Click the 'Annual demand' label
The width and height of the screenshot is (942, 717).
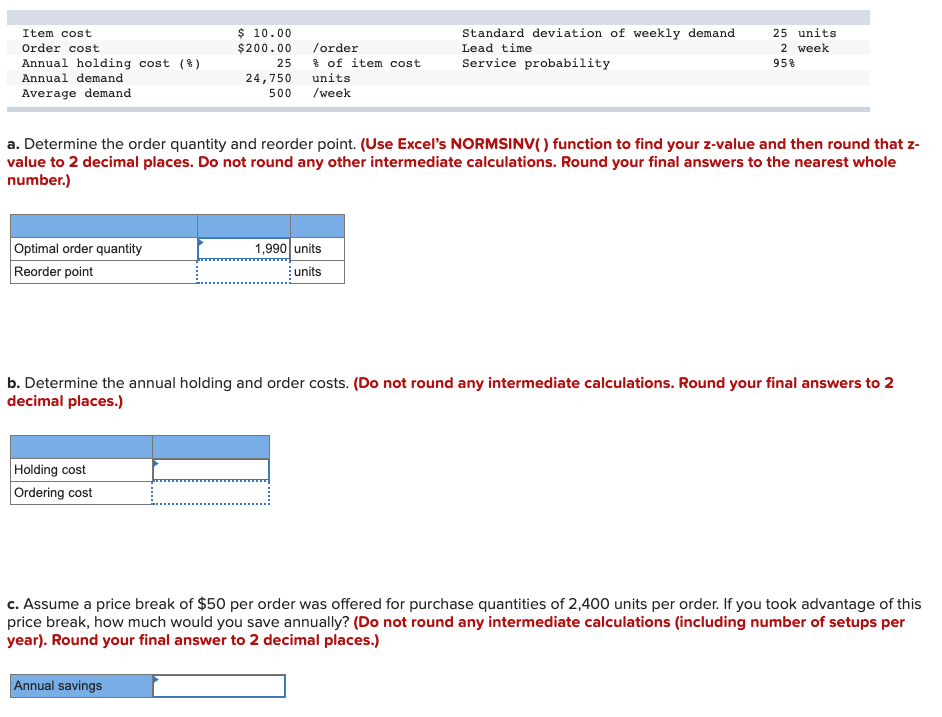72,78
